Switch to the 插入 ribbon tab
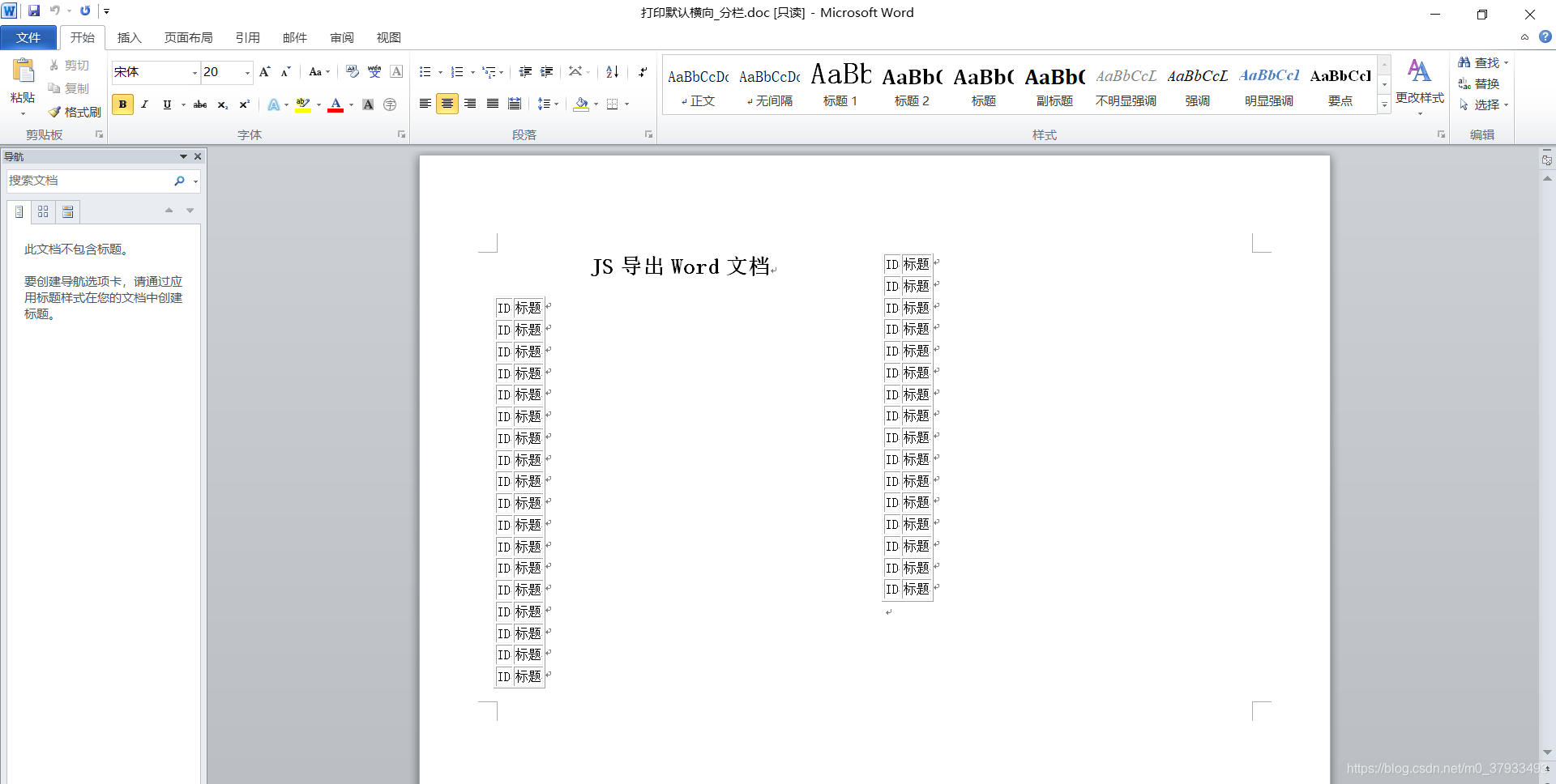The height and width of the screenshot is (784, 1556). click(129, 37)
